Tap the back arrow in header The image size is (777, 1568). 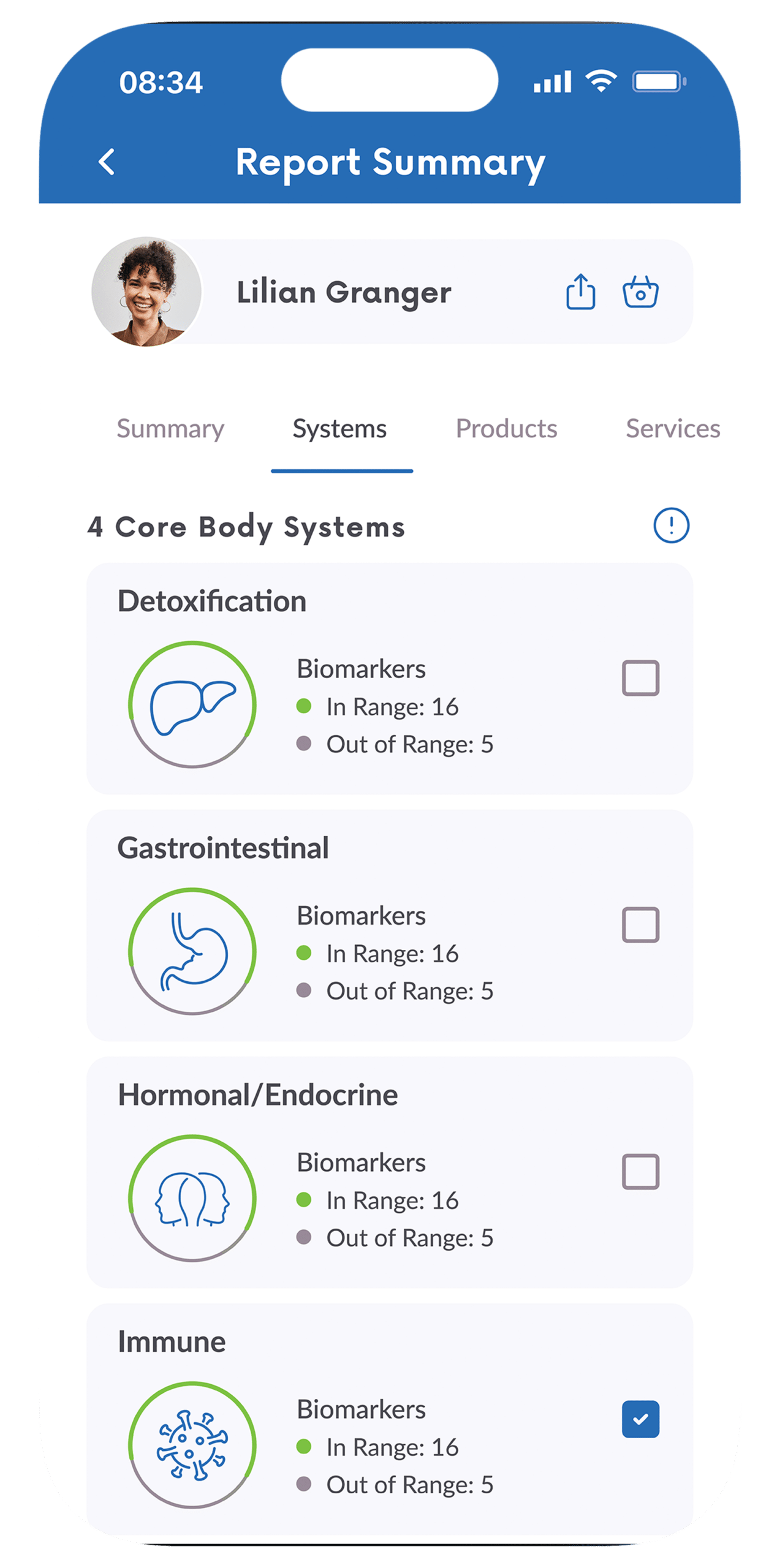tap(107, 162)
